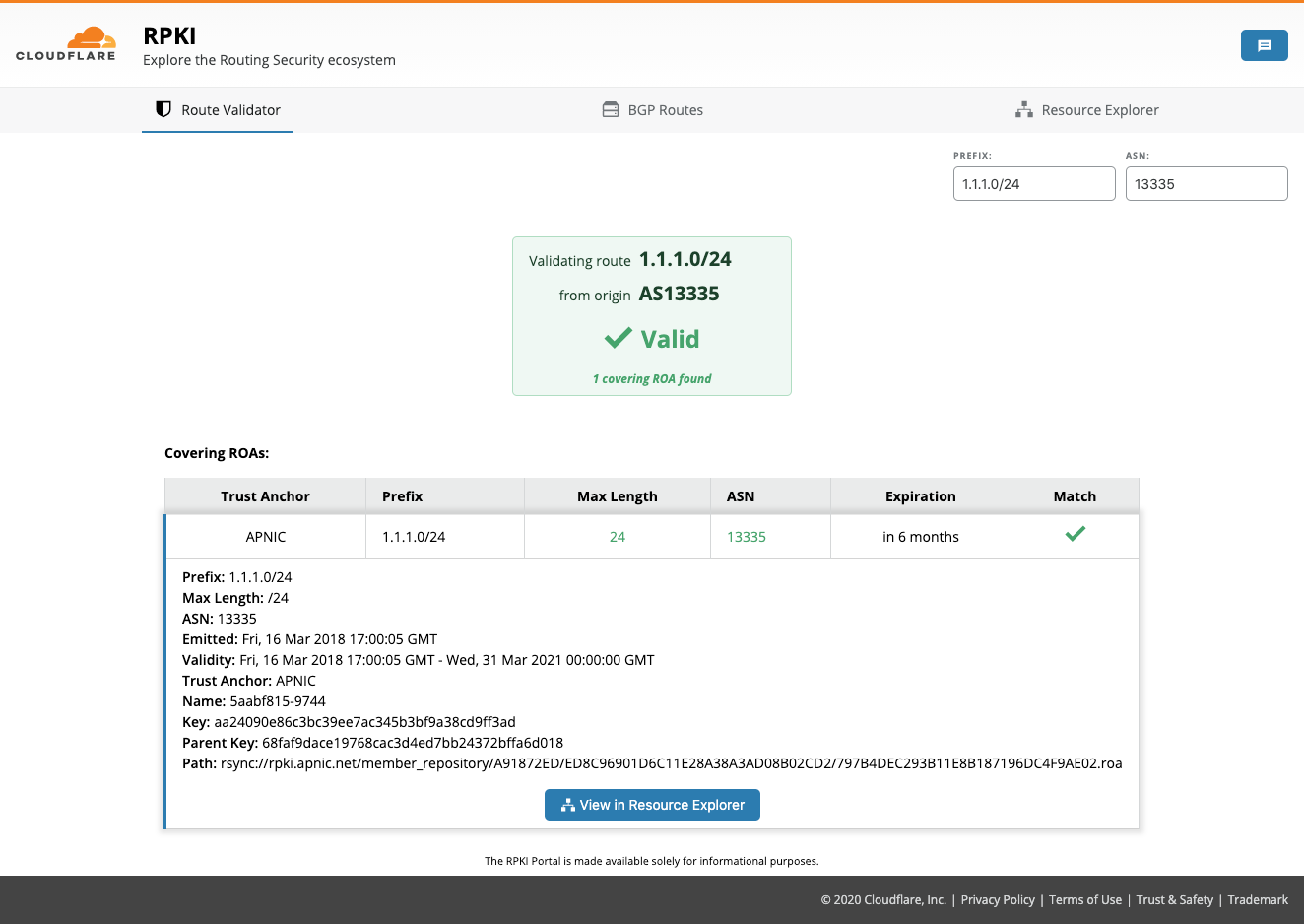Screen dimensions: 1304x924
Task: Click Max Length value 24 link
Action: click(618, 537)
